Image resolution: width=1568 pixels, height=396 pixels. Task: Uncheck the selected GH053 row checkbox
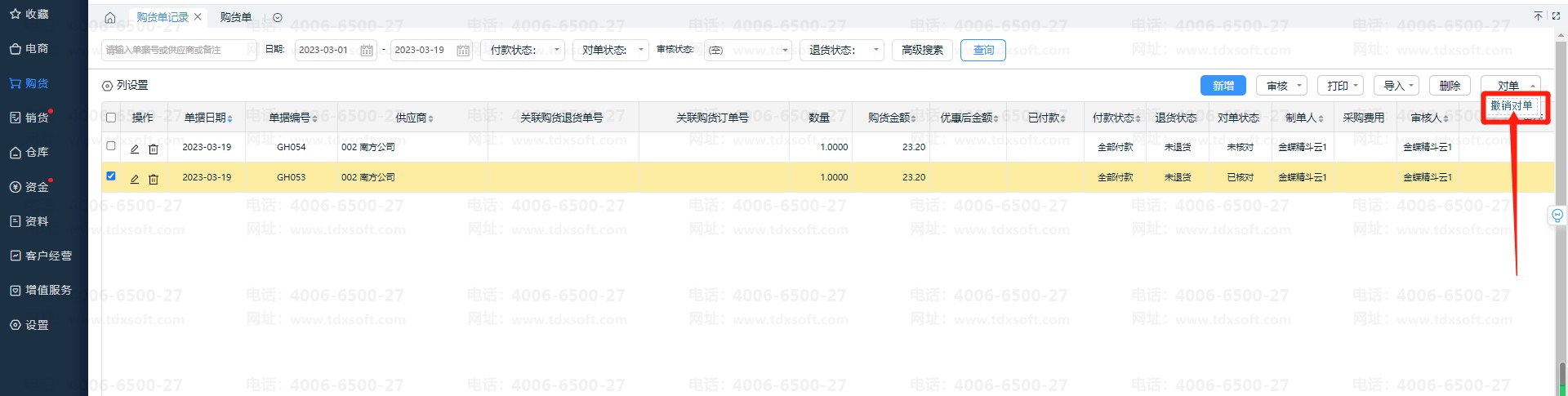point(111,176)
